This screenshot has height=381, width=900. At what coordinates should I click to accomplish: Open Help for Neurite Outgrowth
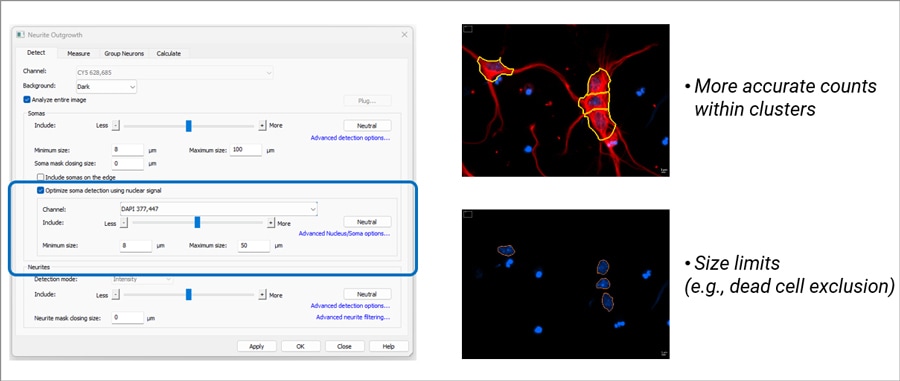click(x=389, y=346)
